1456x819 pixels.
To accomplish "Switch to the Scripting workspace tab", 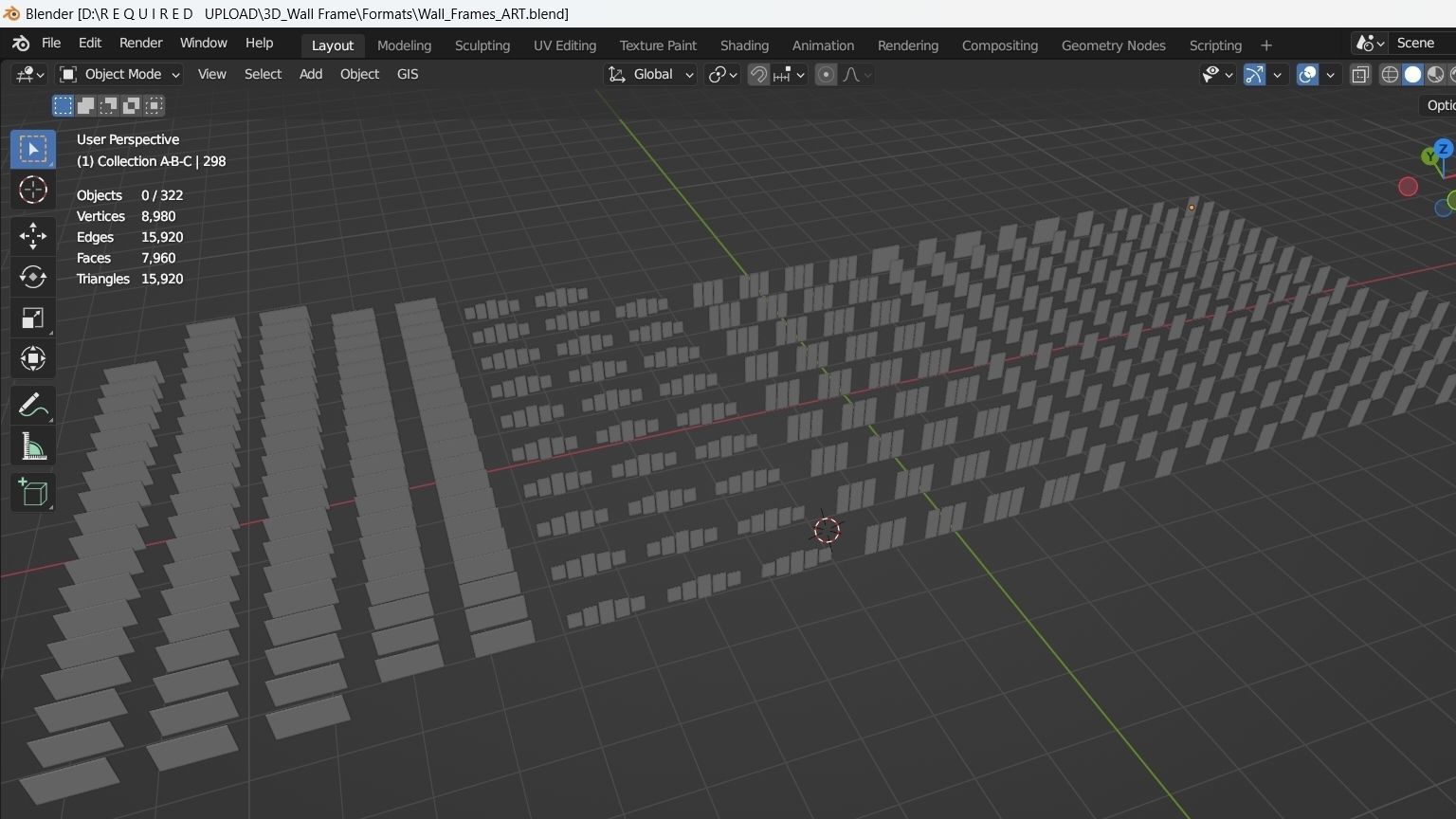I will (1215, 45).
